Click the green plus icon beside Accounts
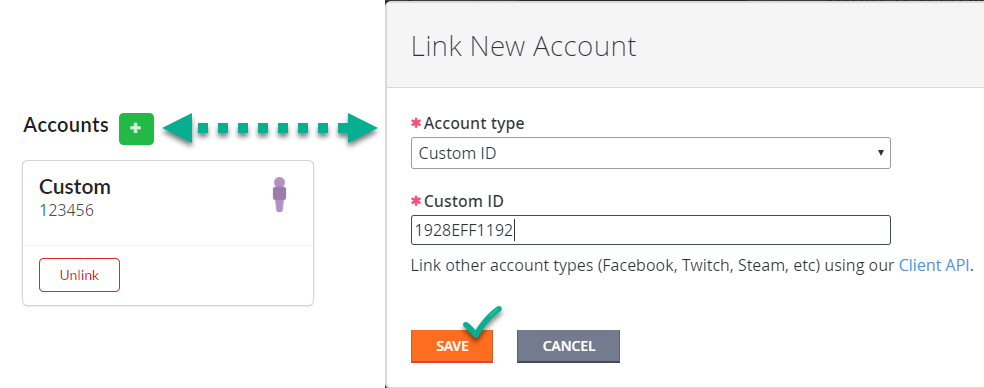 (136, 129)
